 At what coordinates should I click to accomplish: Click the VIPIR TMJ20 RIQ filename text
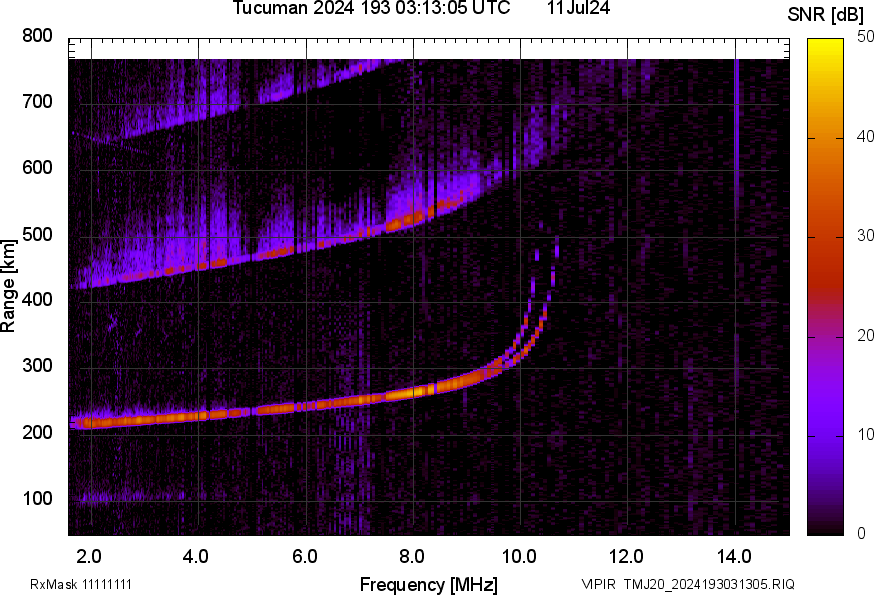tap(688, 584)
